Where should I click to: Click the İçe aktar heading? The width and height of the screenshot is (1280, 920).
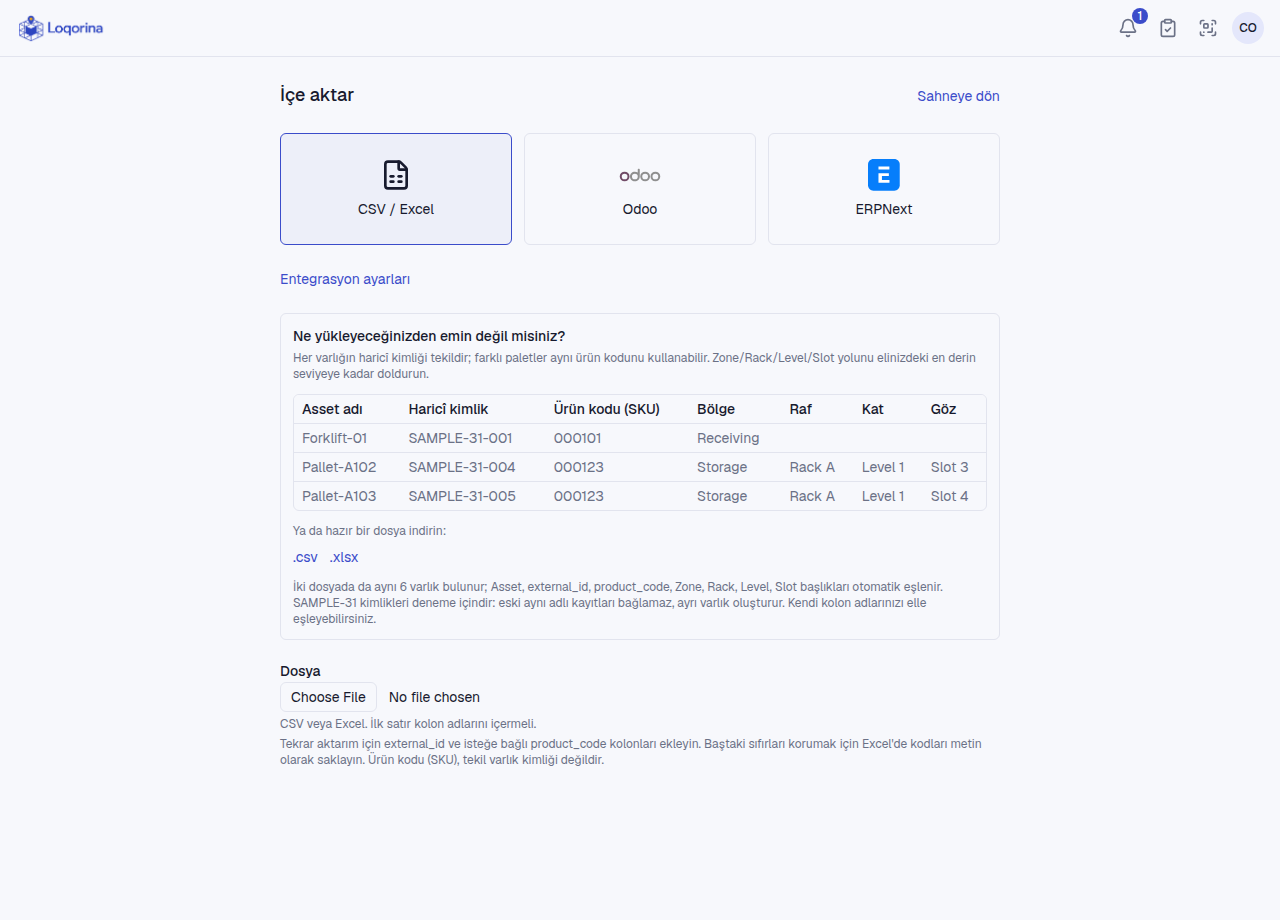click(317, 95)
